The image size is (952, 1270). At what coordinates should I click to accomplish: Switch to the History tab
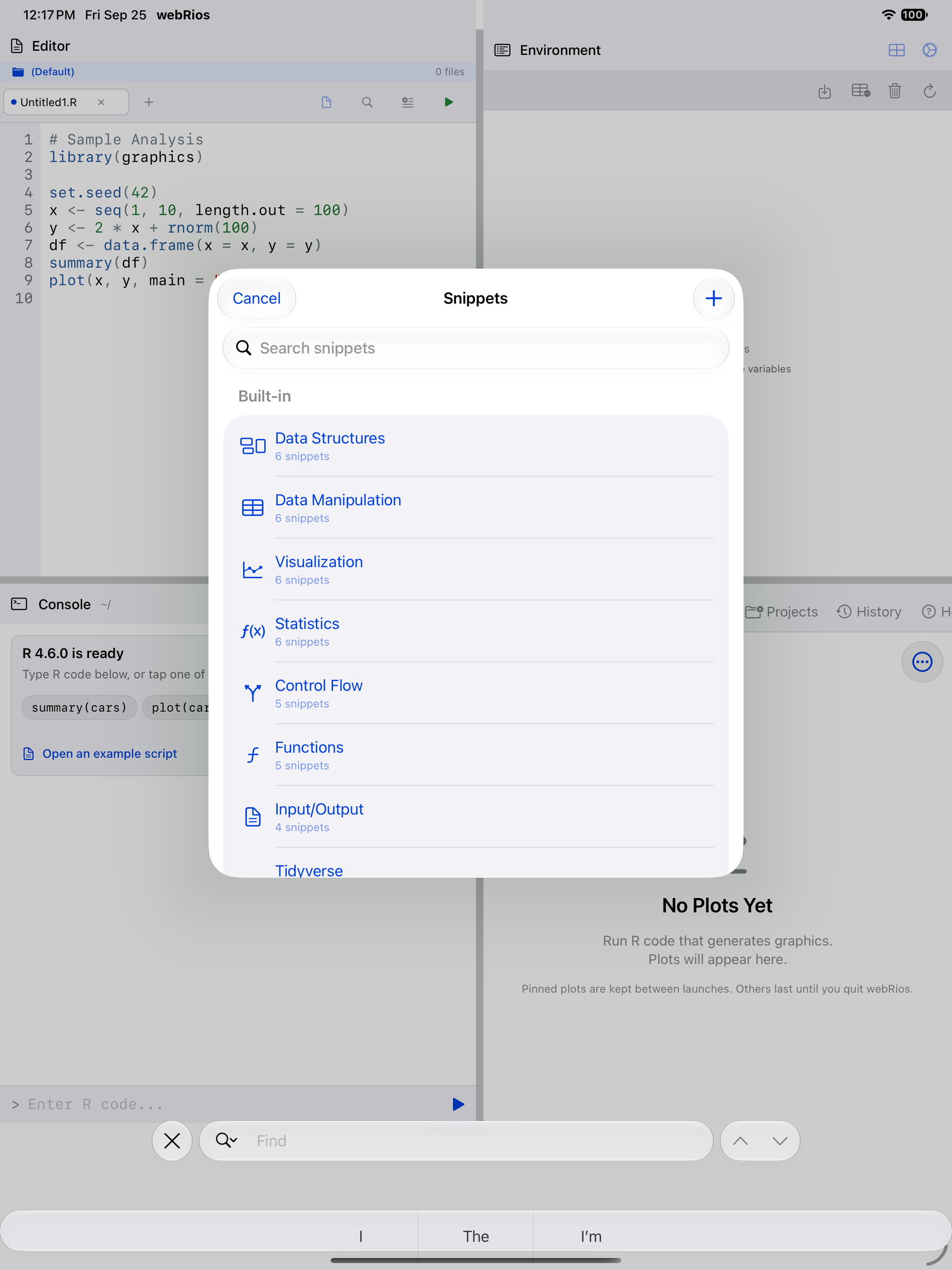(869, 611)
